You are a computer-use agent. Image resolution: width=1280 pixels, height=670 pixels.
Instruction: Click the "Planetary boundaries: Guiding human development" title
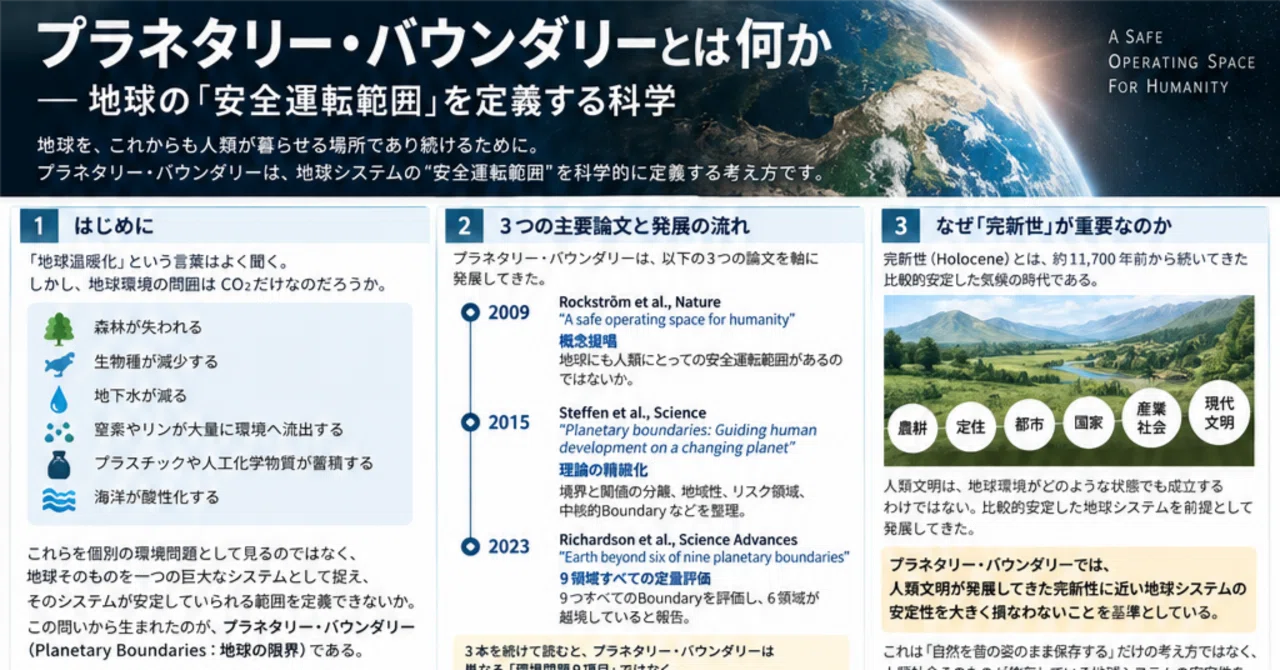(x=688, y=439)
